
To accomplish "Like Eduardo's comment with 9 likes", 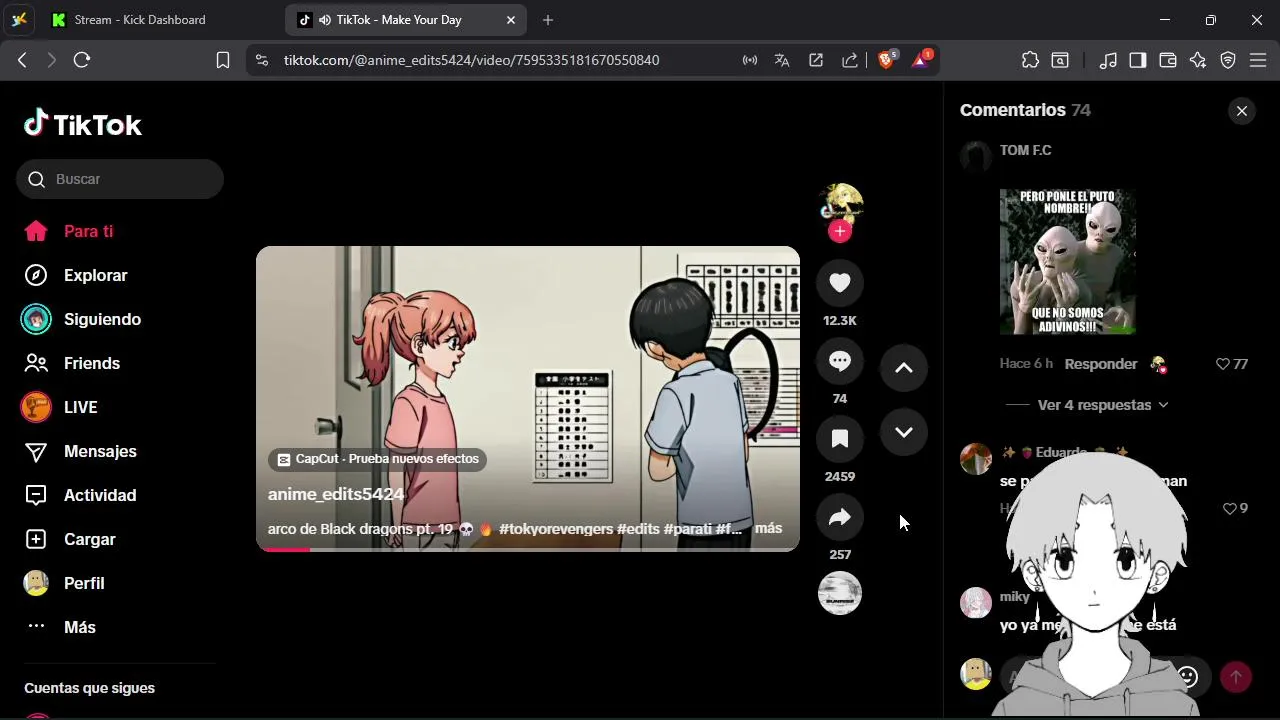I will tap(1230, 508).
